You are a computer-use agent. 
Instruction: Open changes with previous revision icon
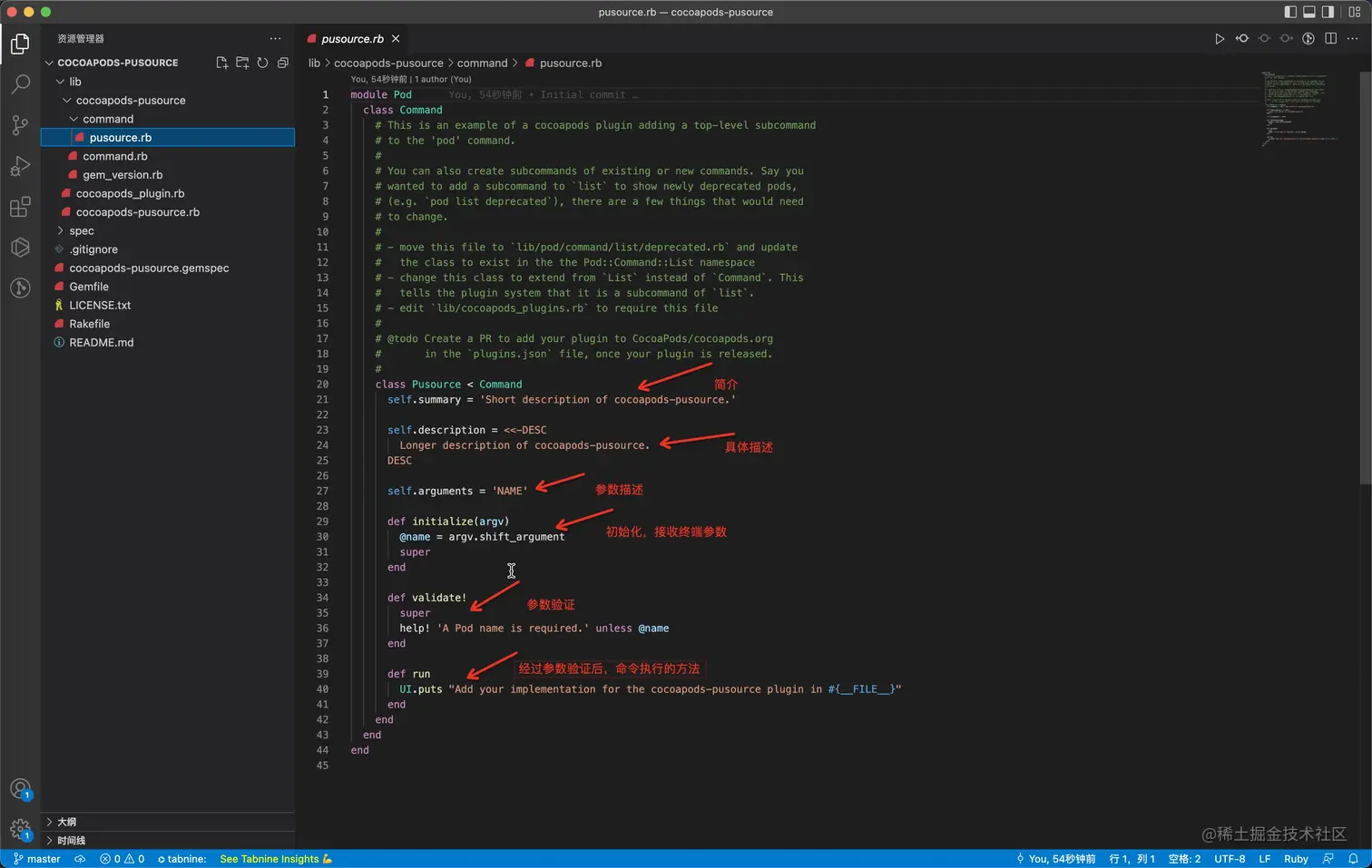[x=1242, y=38]
